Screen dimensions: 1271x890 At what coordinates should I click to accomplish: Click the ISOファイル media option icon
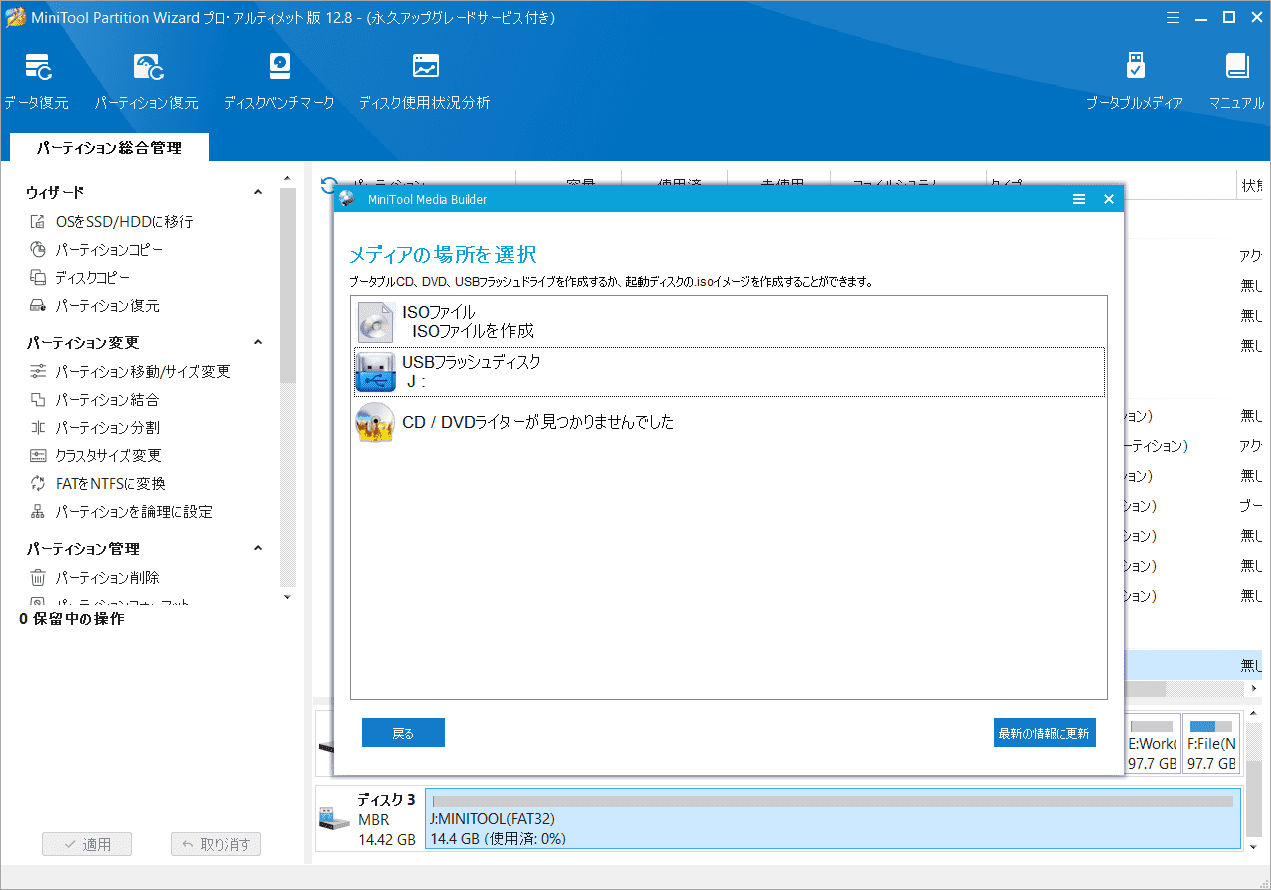coord(376,322)
